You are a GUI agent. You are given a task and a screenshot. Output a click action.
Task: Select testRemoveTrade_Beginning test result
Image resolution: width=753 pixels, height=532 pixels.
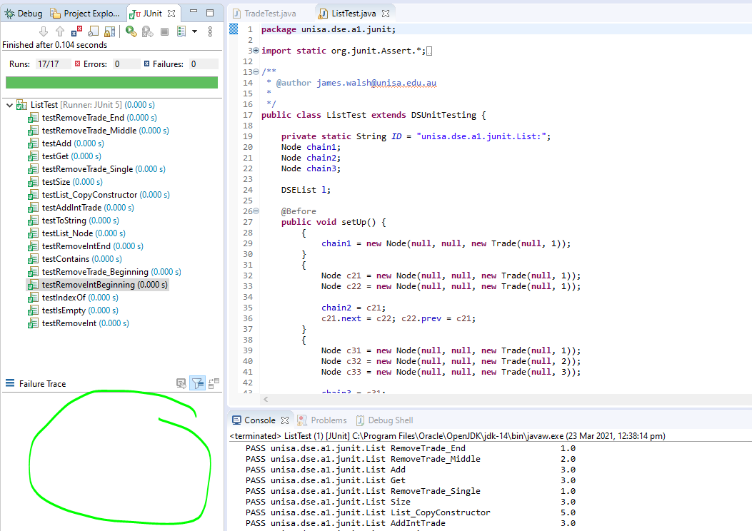(x=104, y=272)
